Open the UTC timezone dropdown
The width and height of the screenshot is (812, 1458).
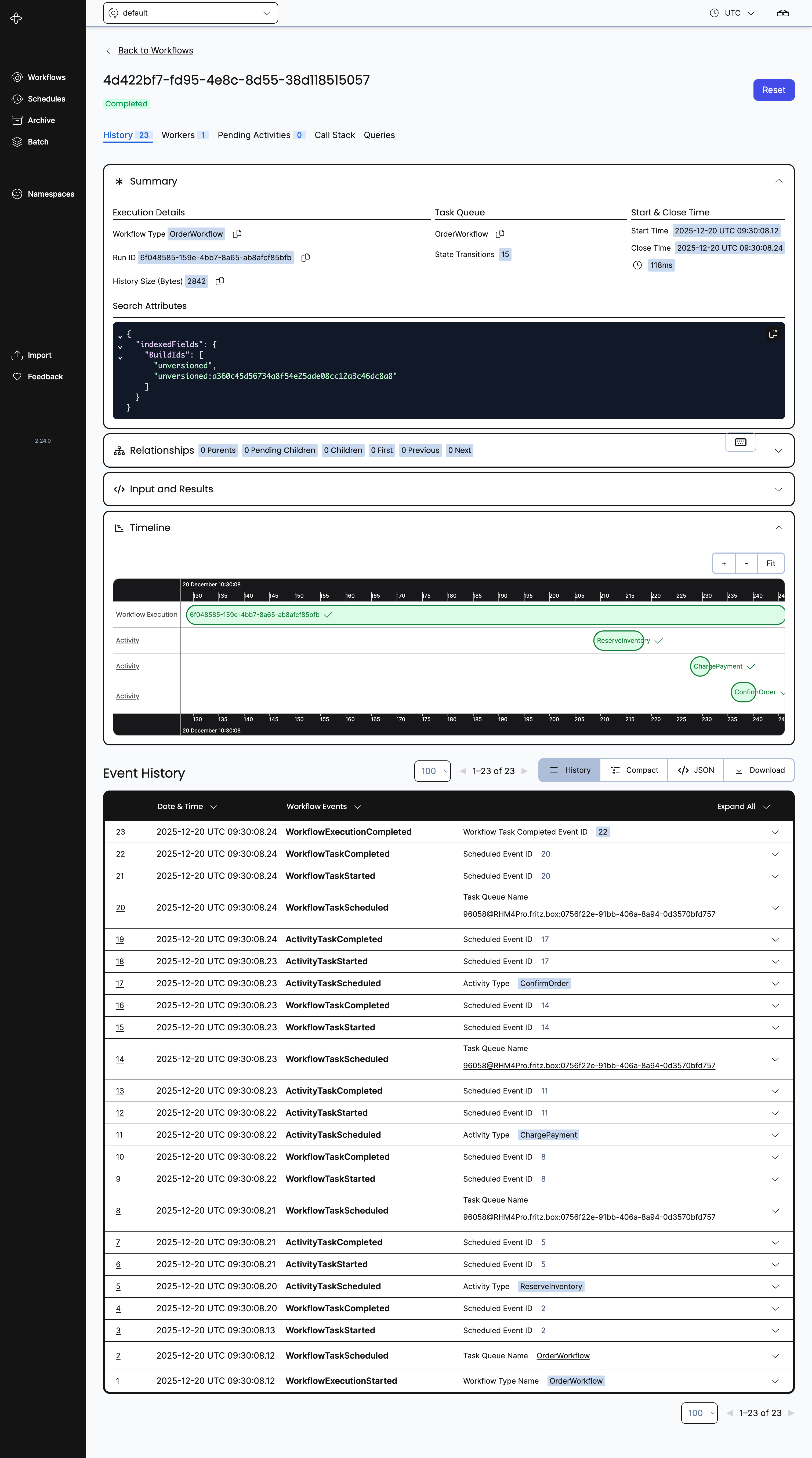[x=732, y=13]
